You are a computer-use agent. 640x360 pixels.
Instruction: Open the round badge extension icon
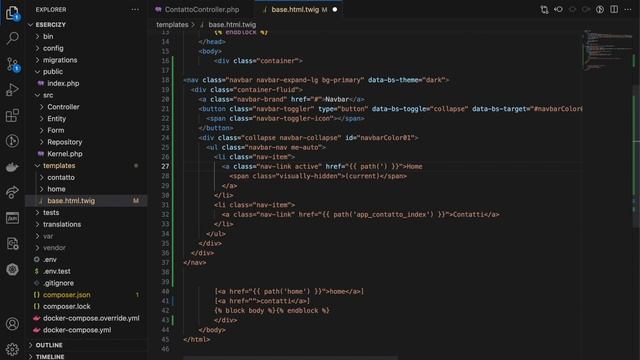pos(12,269)
